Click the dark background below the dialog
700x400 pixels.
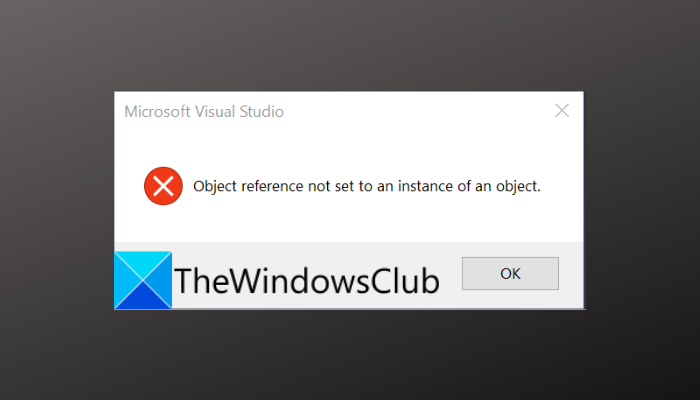(x=350, y=355)
